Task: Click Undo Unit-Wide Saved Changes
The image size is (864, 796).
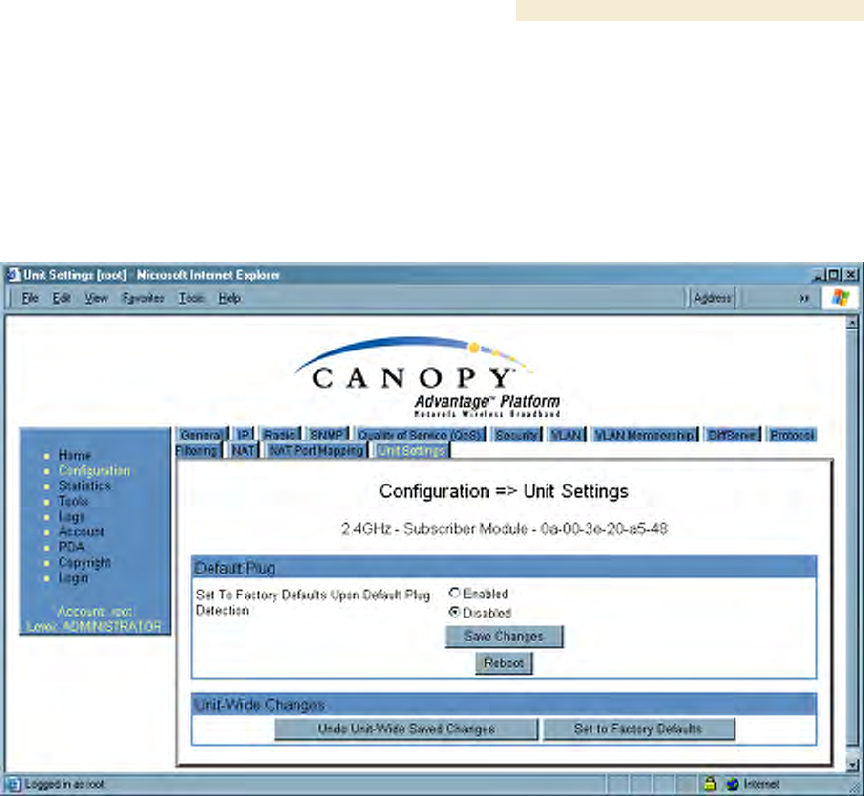Action: click(406, 729)
